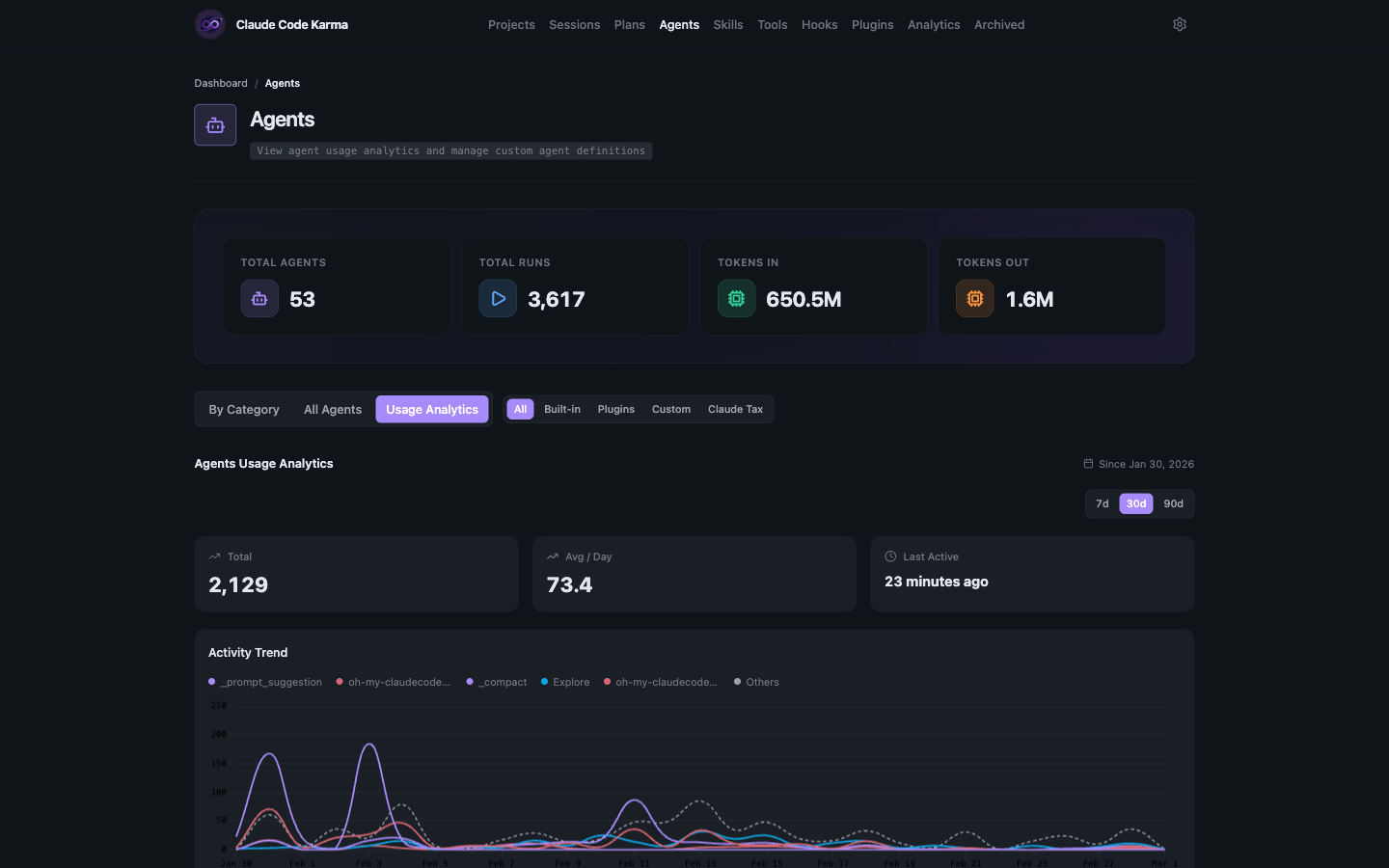Open the Analytics menu item
This screenshot has width=1389, height=868.
pos(933,24)
